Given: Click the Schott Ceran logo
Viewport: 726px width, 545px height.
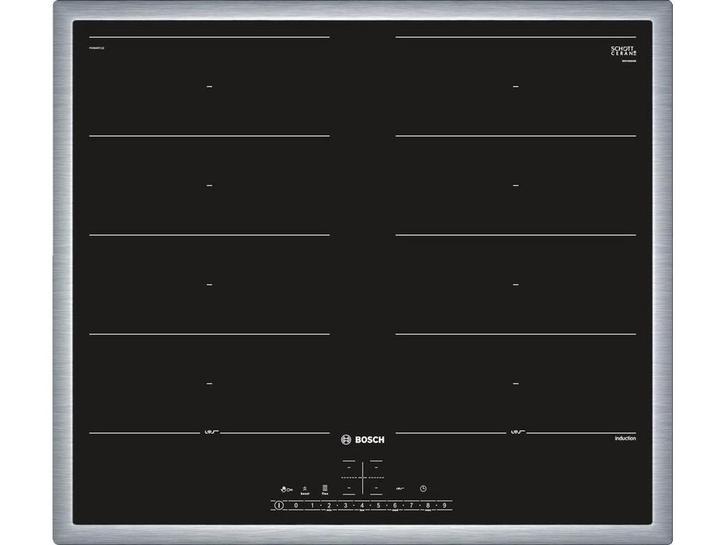Looking at the screenshot, I should tap(623, 50).
